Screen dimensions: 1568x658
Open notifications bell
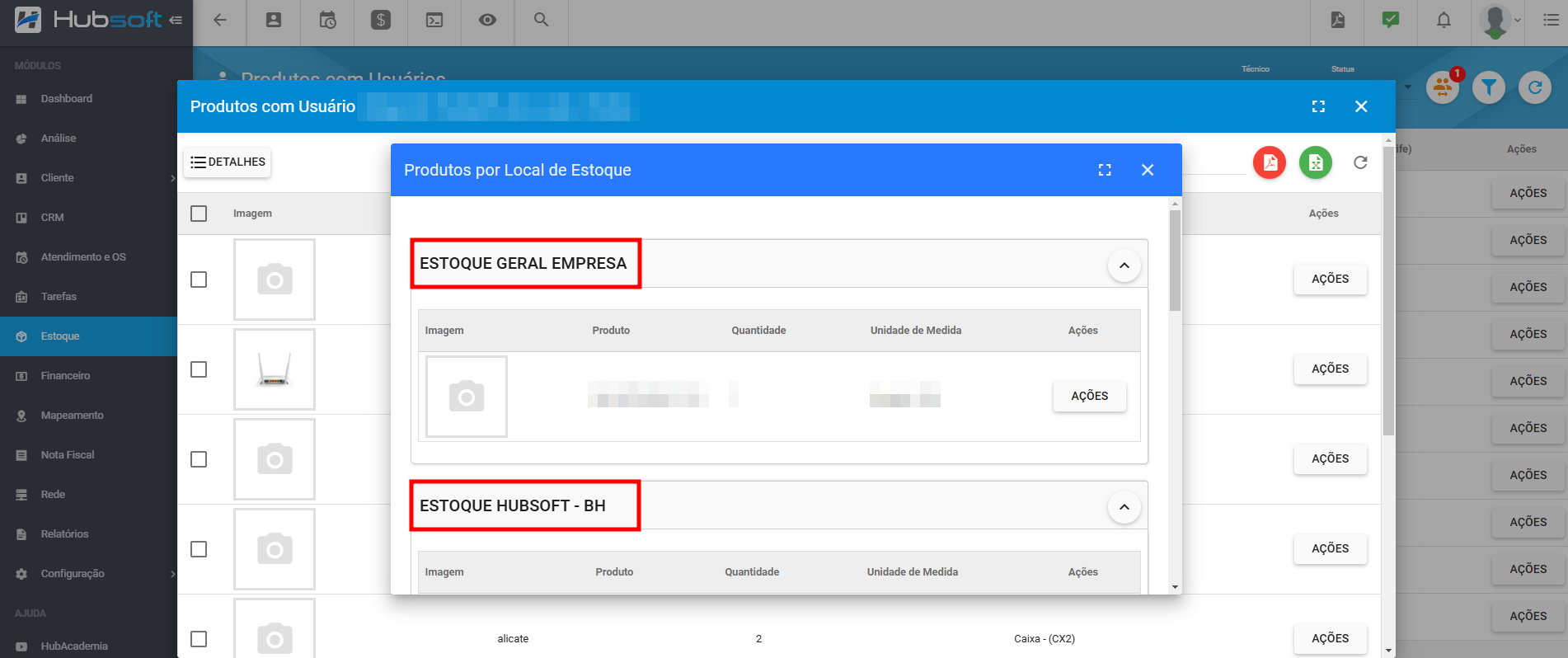click(1444, 20)
